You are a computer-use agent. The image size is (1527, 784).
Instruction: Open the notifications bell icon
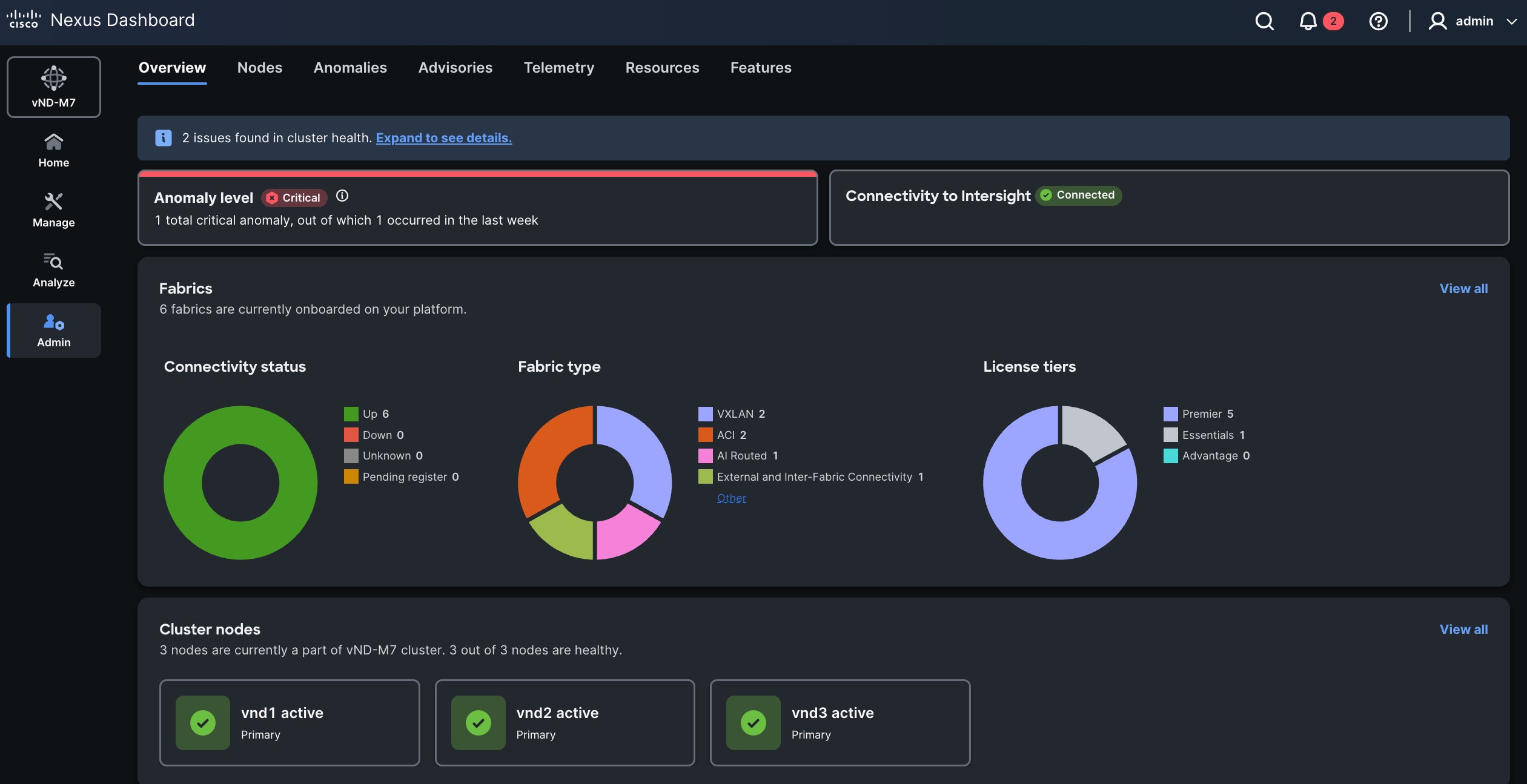coord(1308,21)
